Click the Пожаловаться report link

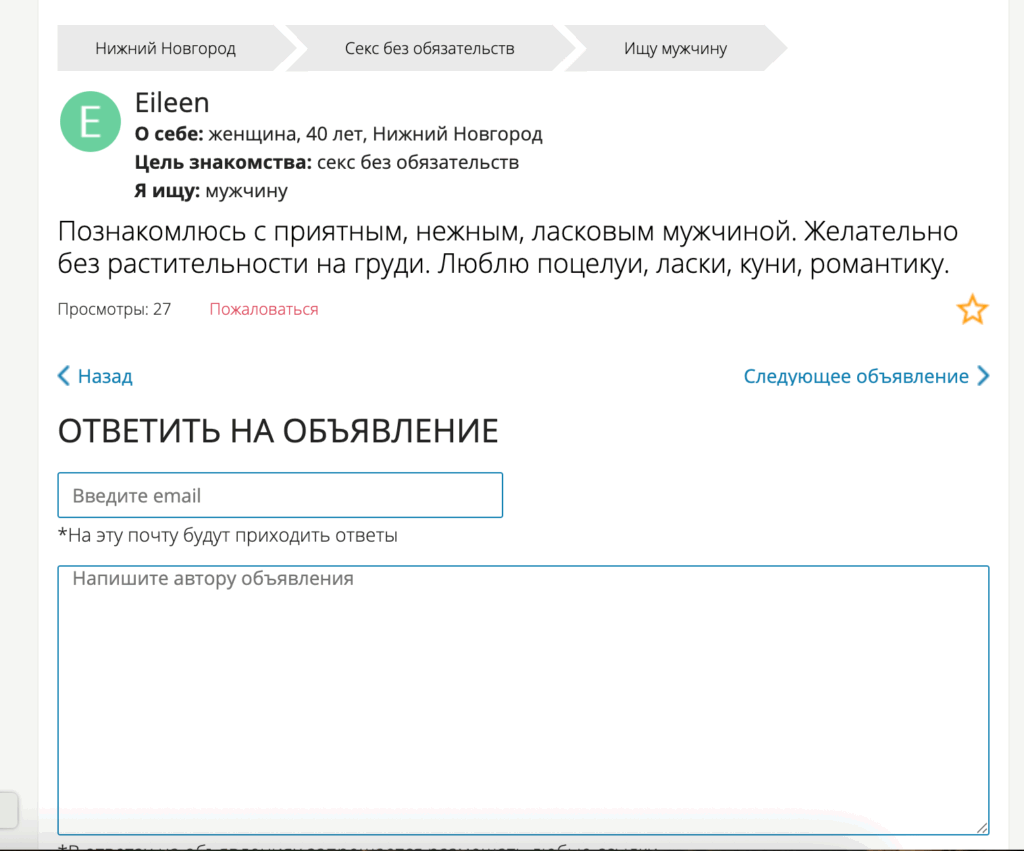(263, 310)
